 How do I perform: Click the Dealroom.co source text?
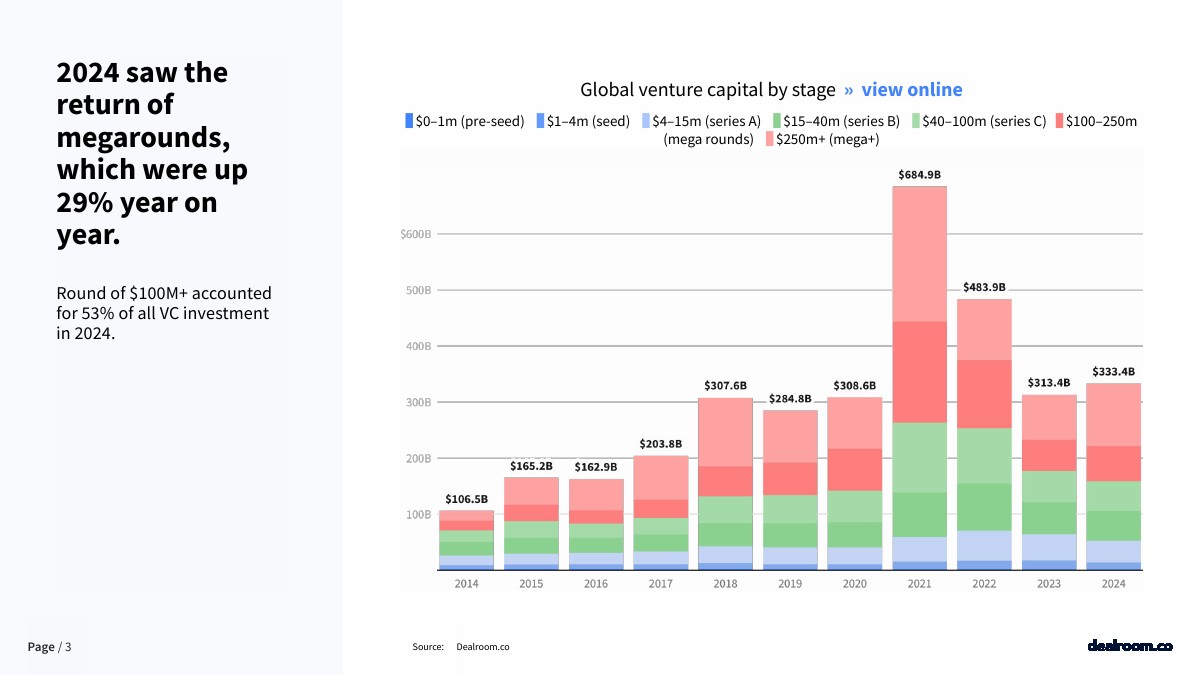tap(482, 647)
